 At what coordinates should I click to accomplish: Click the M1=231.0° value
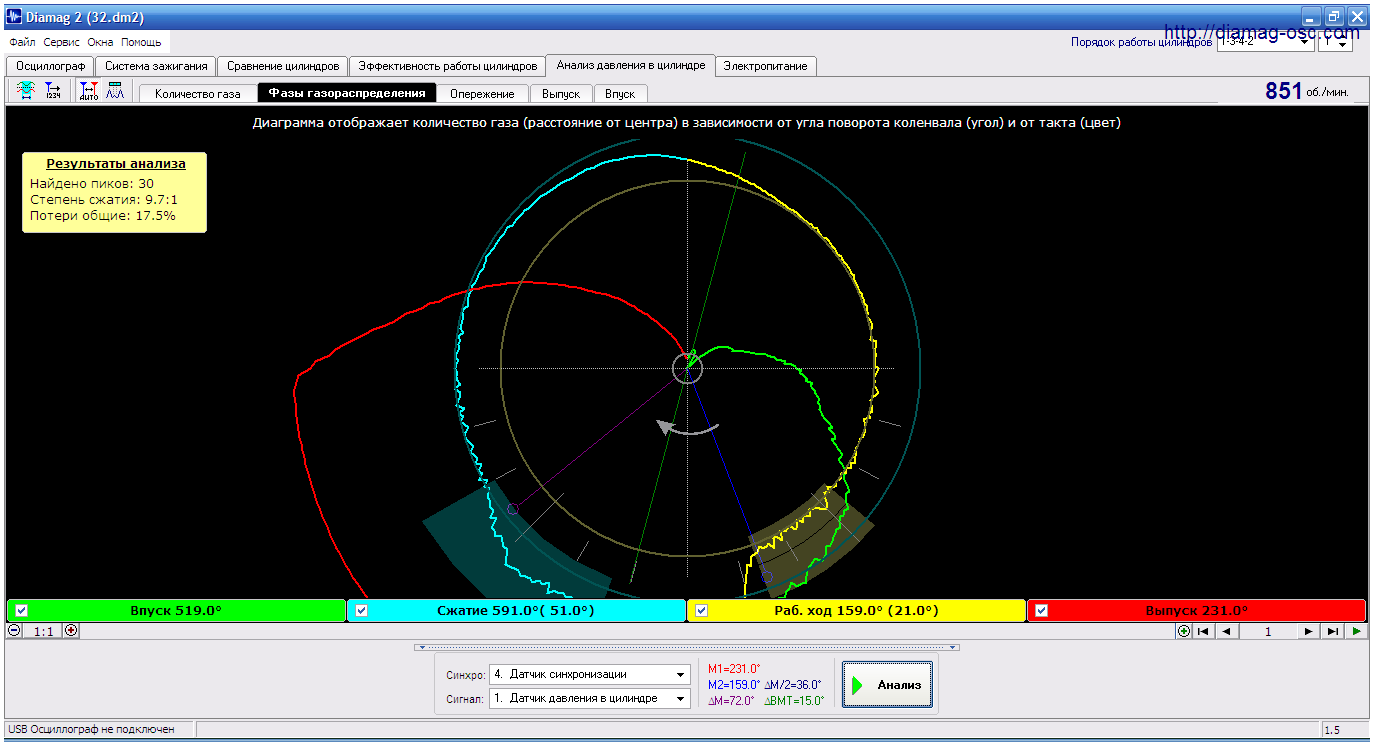click(x=734, y=669)
